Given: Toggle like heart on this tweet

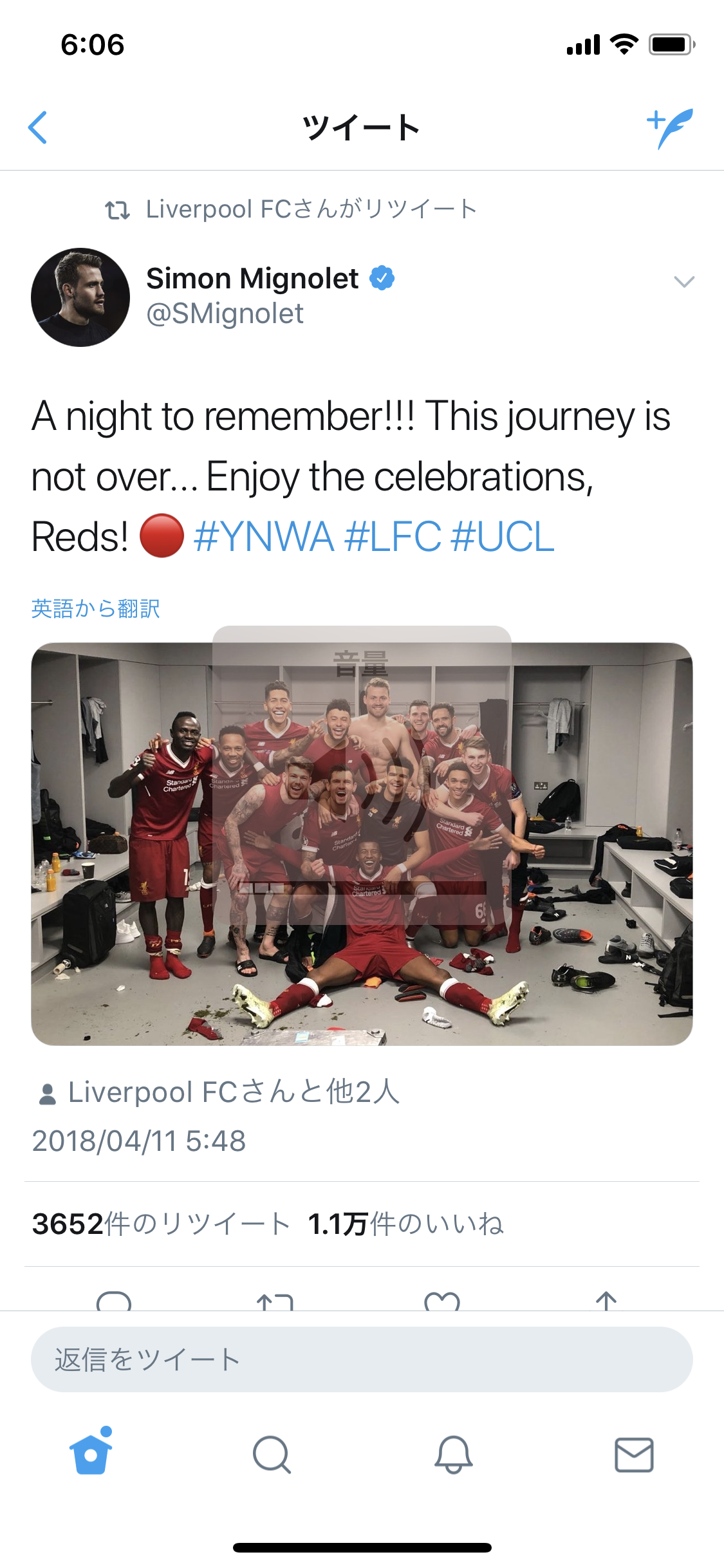Looking at the screenshot, I should pyautogui.click(x=442, y=1302).
